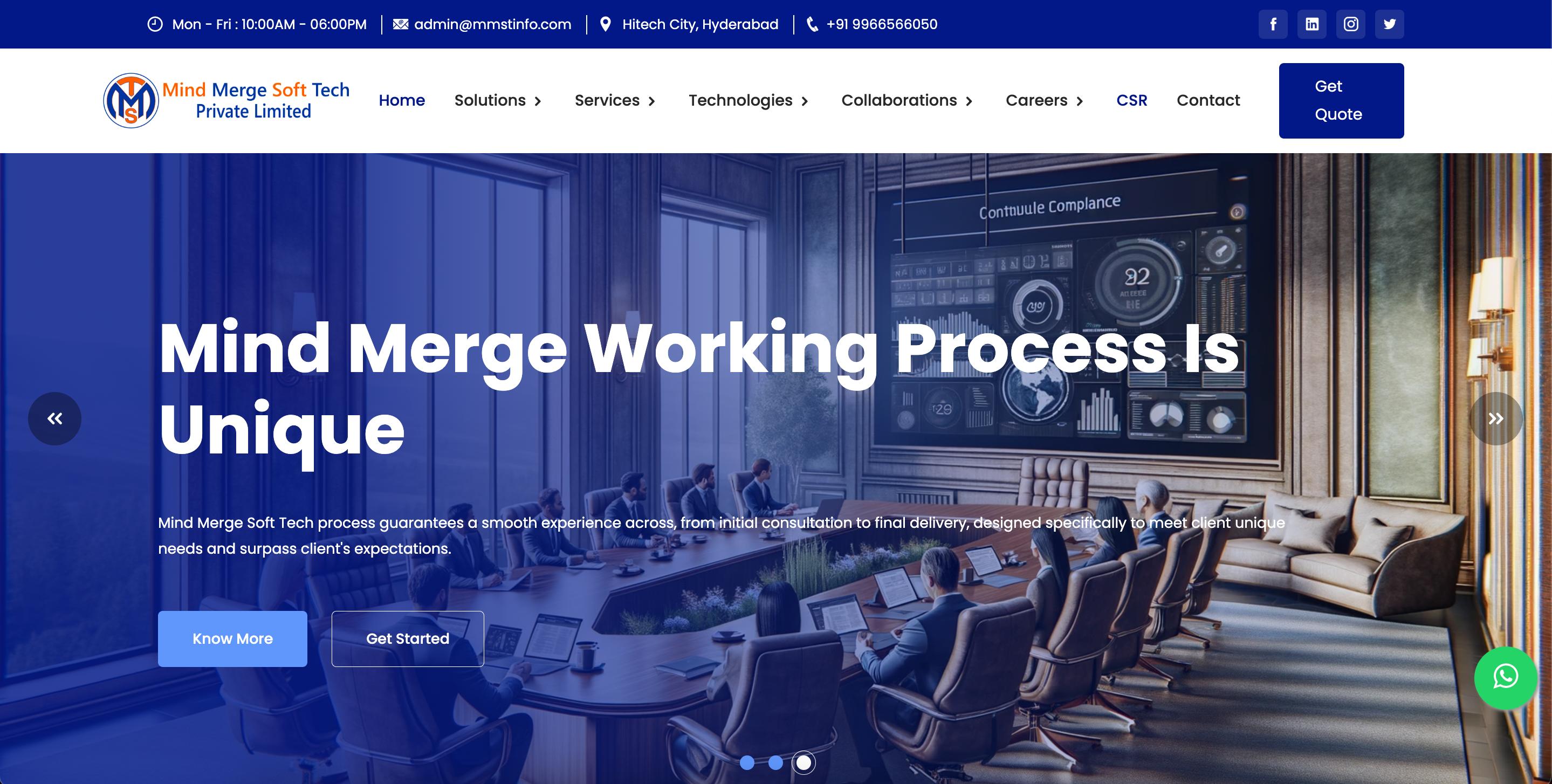Expand the Solutions dropdown menu
The image size is (1552, 784).
coord(498,101)
